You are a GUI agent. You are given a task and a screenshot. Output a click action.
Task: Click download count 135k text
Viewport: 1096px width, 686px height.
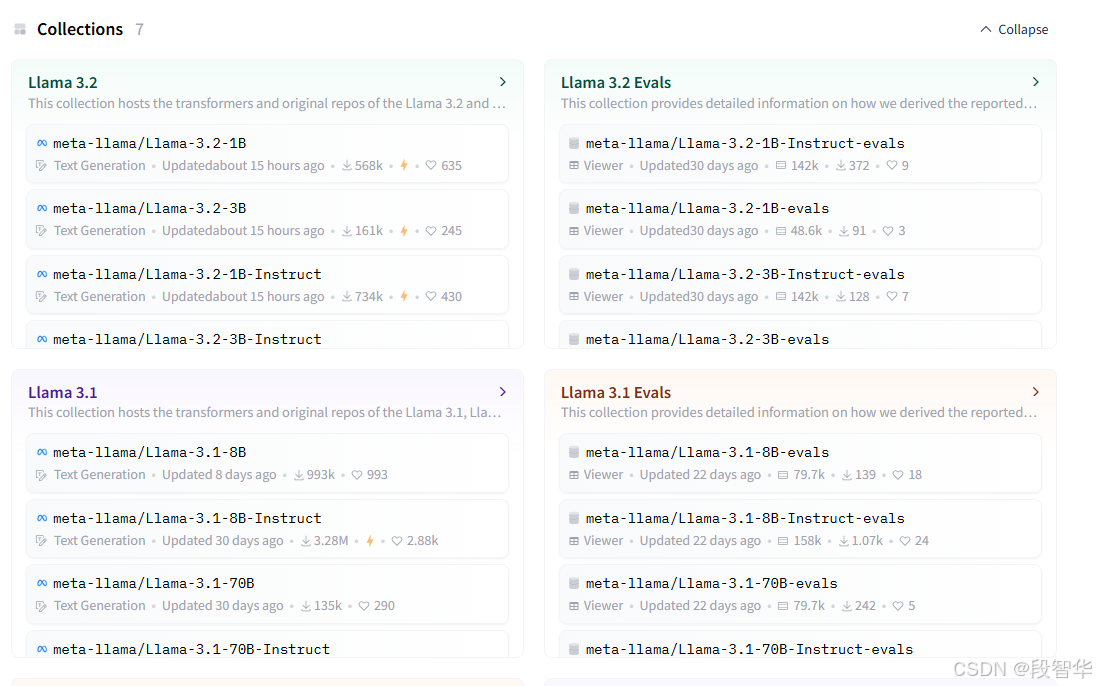click(x=328, y=606)
